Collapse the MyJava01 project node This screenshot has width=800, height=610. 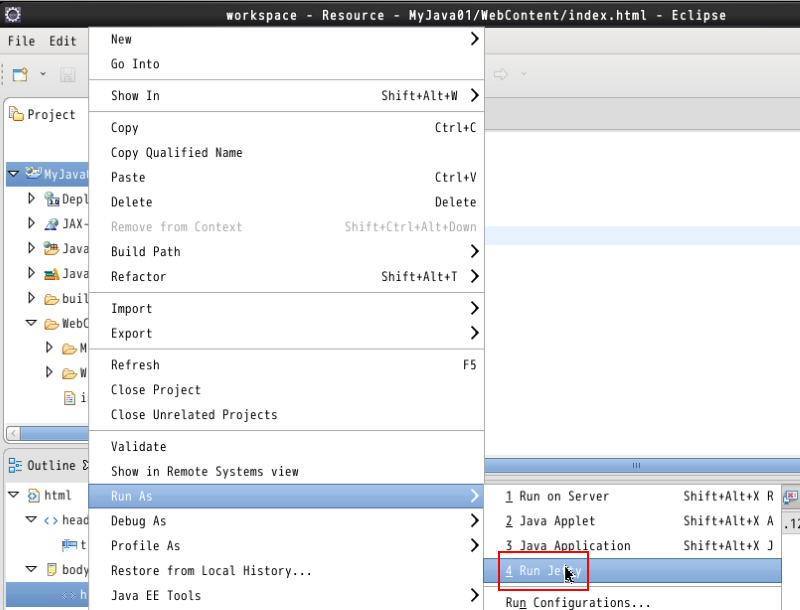(14, 174)
